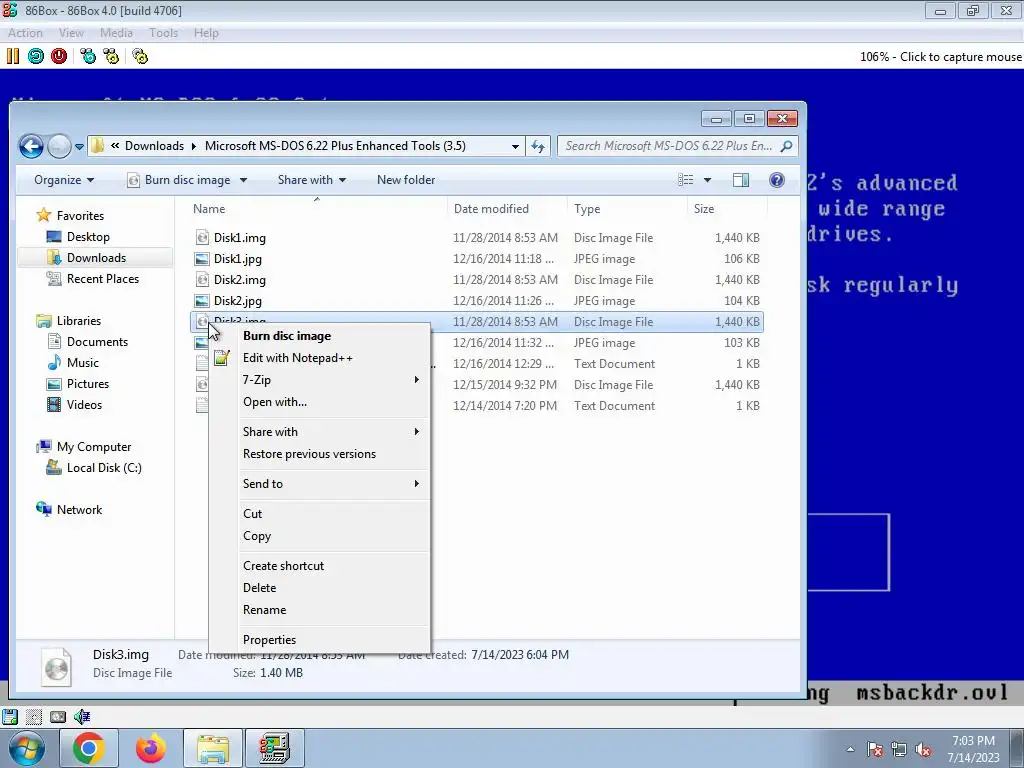The height and width of the screenshot is (768, 1024).
Task: Go back with Explorer Back arrow
Action: coord(31,146)
